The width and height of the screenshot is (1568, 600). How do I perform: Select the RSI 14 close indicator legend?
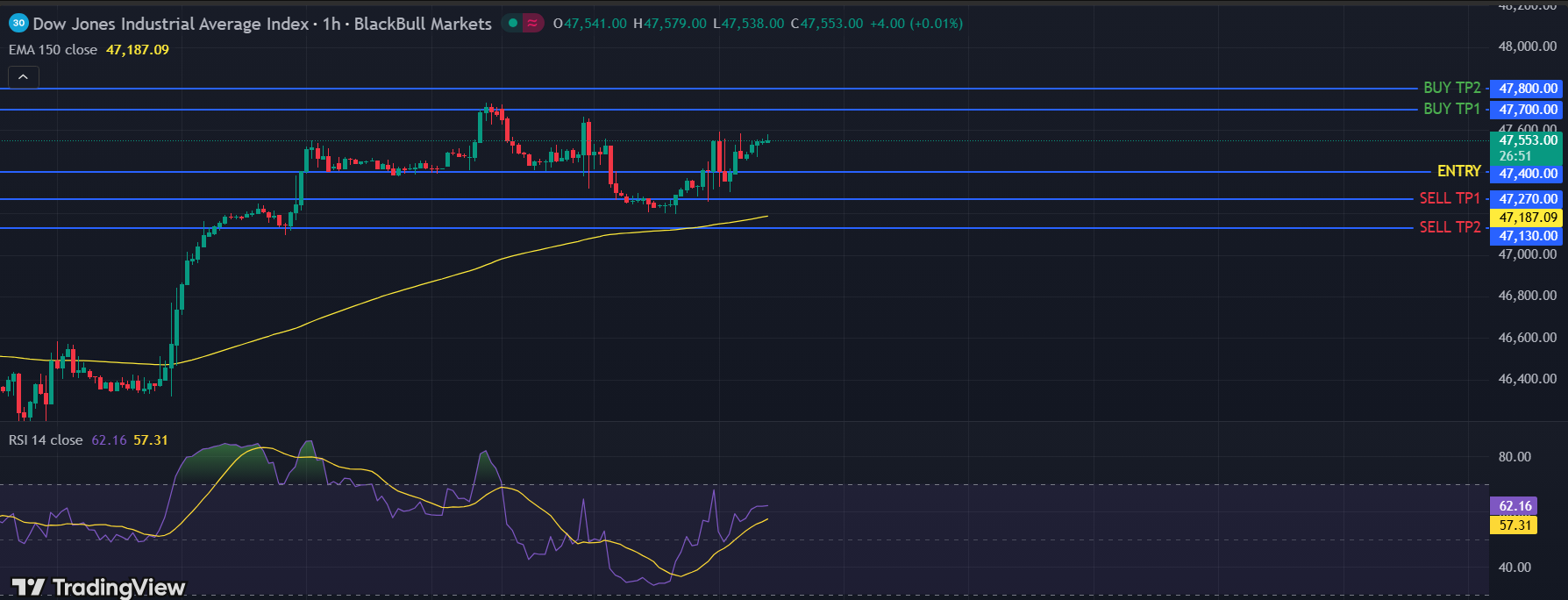pyautogui.click(x=46, y=440)
